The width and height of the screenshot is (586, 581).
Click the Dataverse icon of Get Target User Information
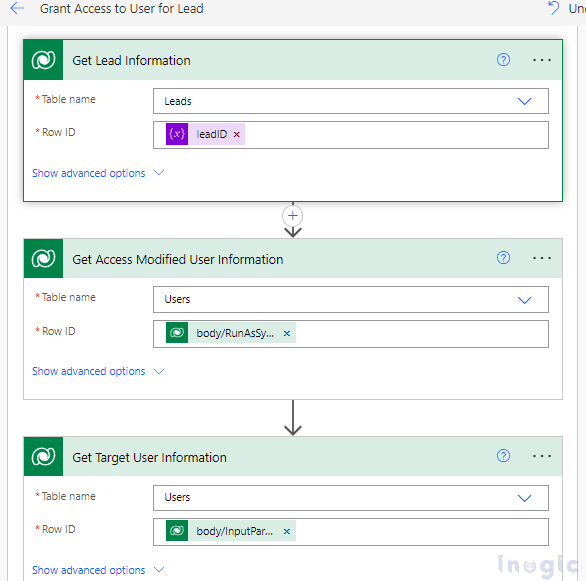tap(43, 456)
